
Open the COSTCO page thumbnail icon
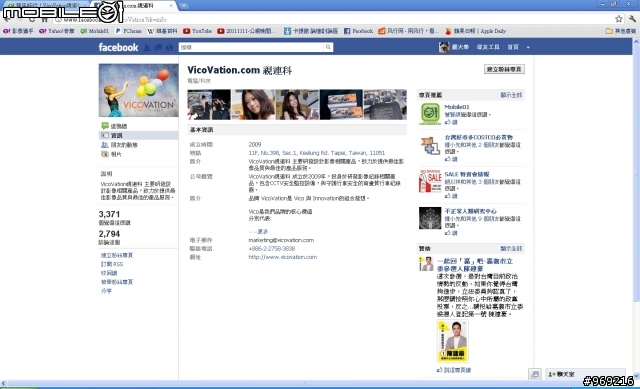pos(430,146)
